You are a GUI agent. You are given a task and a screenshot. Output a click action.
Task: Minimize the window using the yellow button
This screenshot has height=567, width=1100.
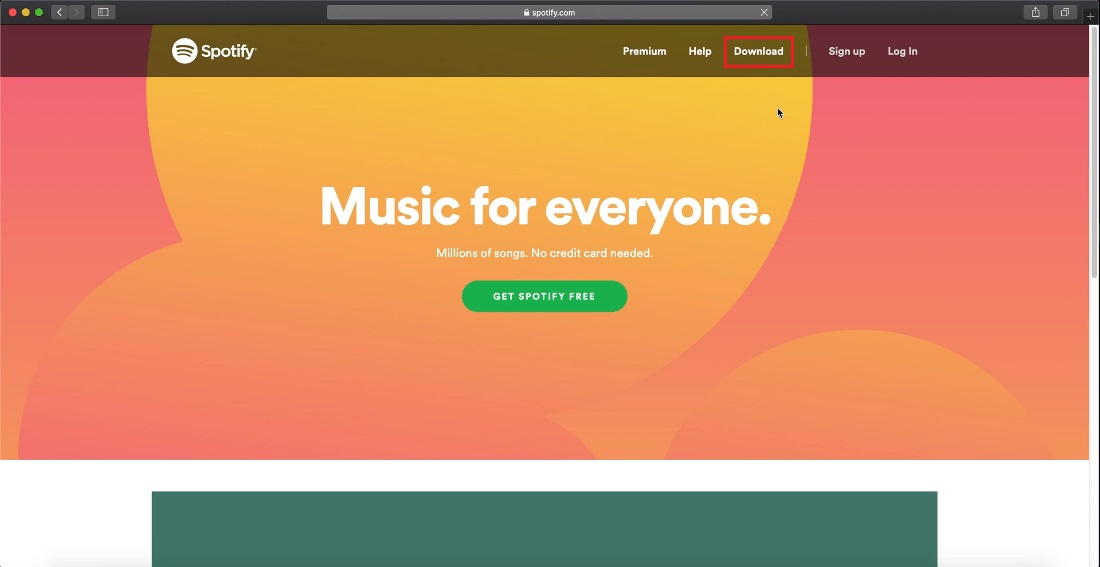[x=26, y=12]
